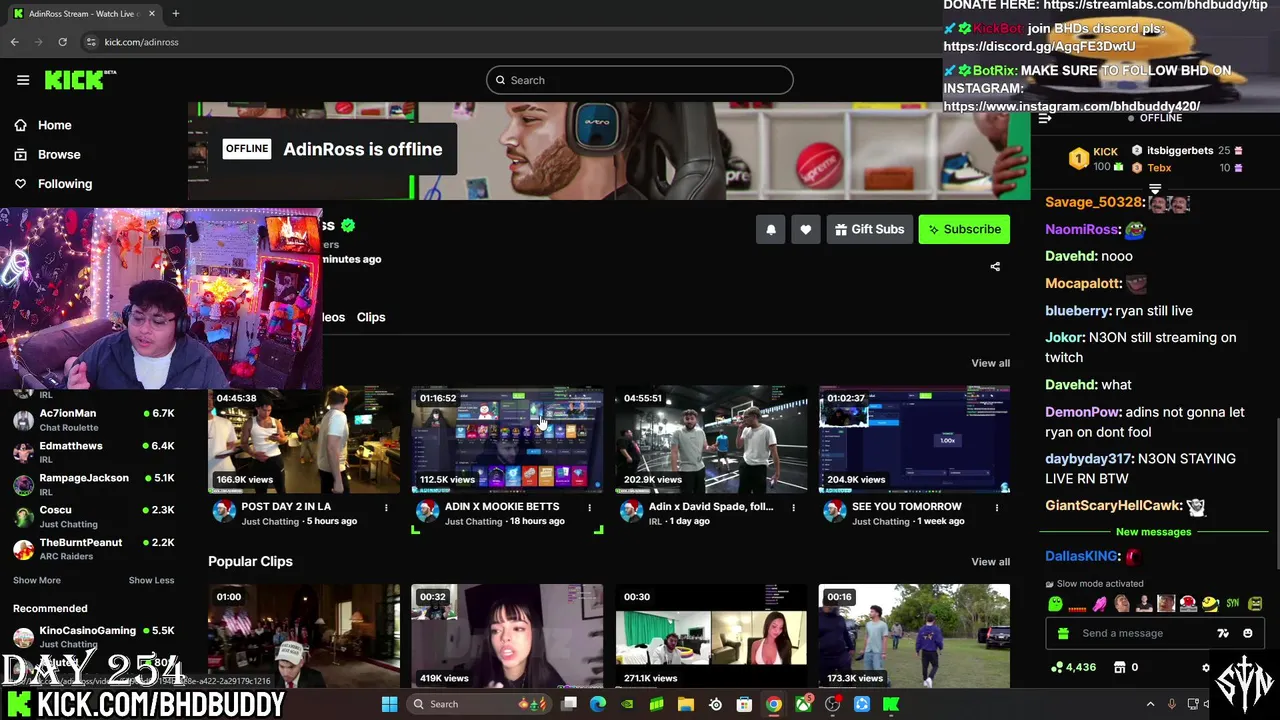
Task: Open Microsoft Edge from taskbar
Action: pos(598,704)
